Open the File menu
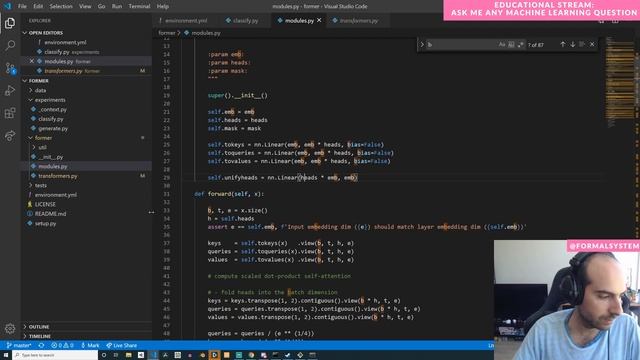Image resolution: width=640 pixels, height=360 pixels. [22, 6]
